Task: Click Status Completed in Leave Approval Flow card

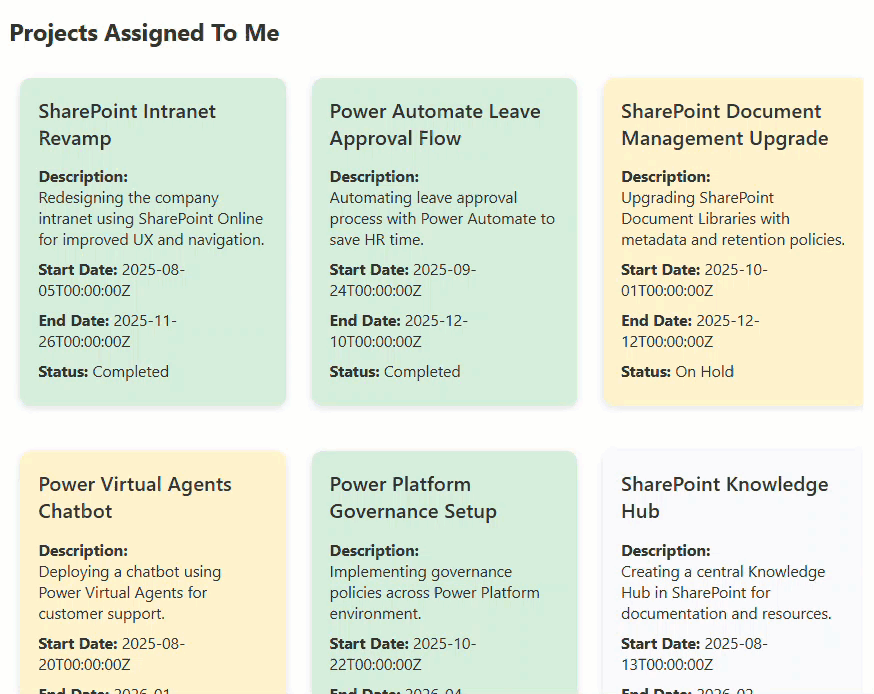Action: (x=395, y=372)
